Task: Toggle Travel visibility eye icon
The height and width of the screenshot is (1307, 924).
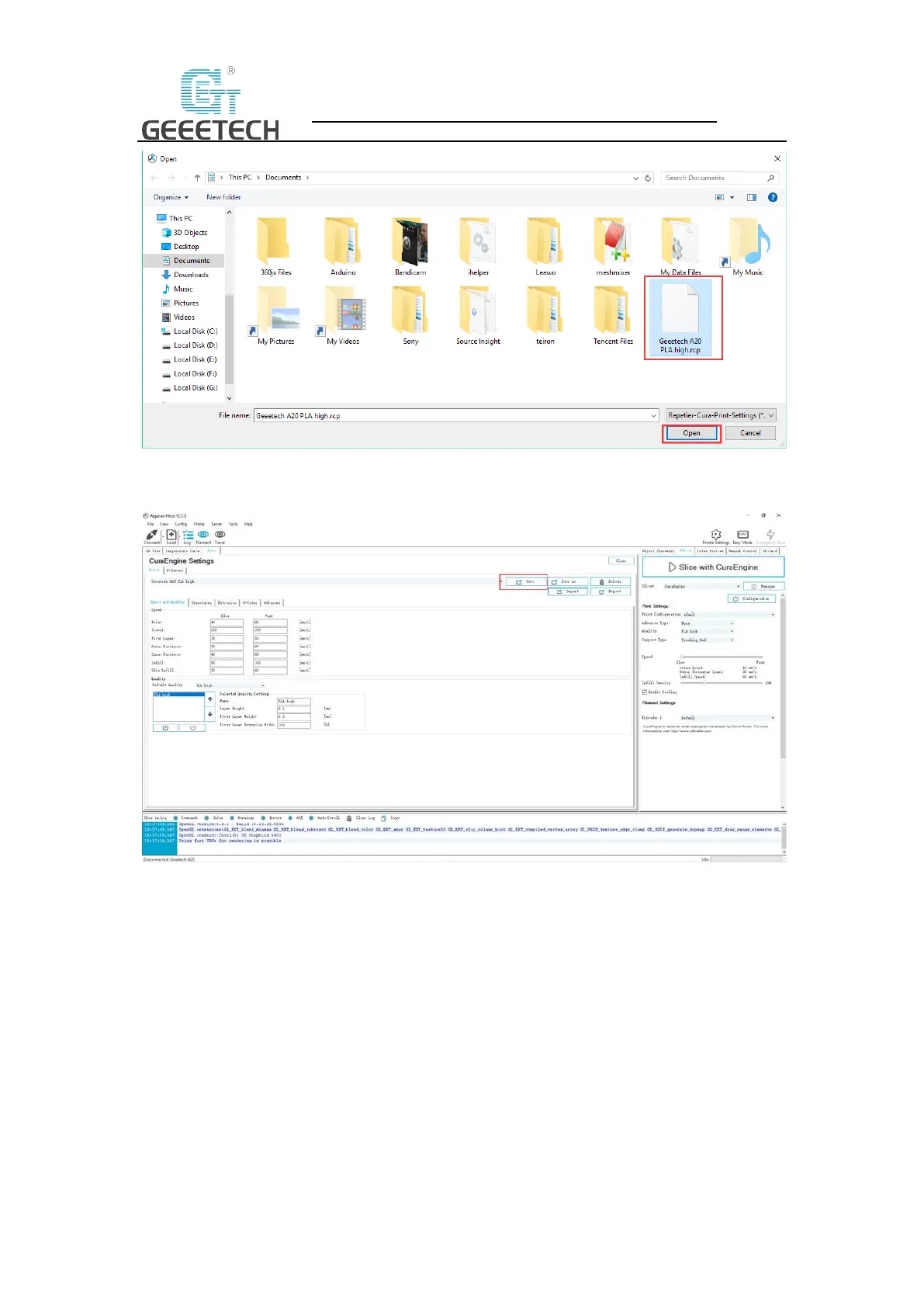Action: coord(220,536)
